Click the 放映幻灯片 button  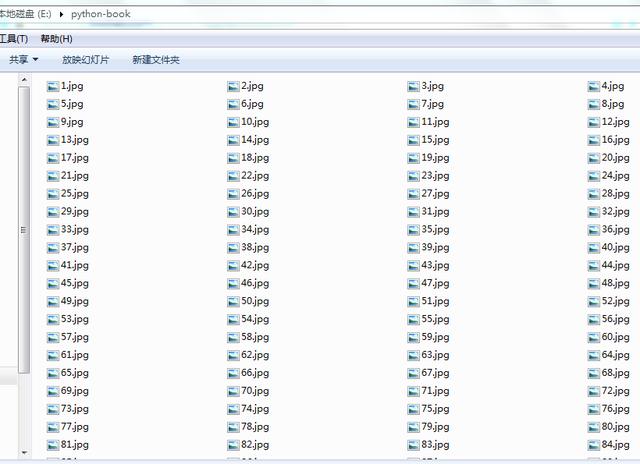point(86,60)
